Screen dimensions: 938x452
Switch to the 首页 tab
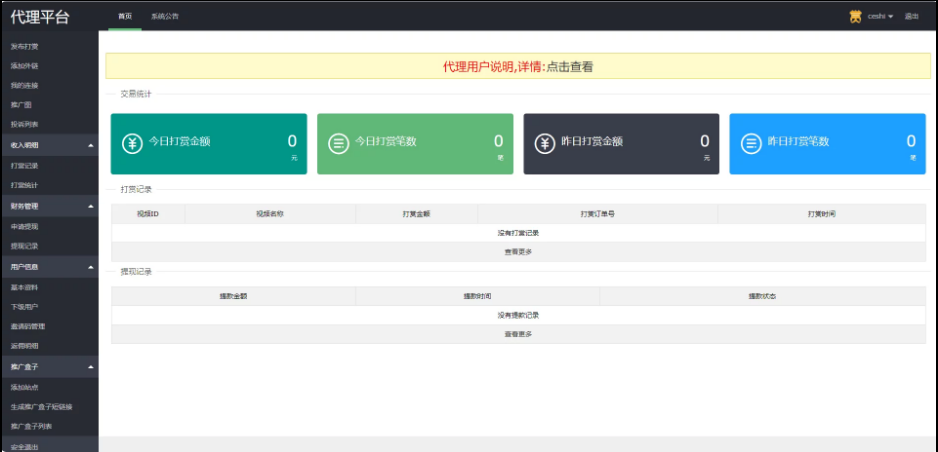click(x=125, y=16)
